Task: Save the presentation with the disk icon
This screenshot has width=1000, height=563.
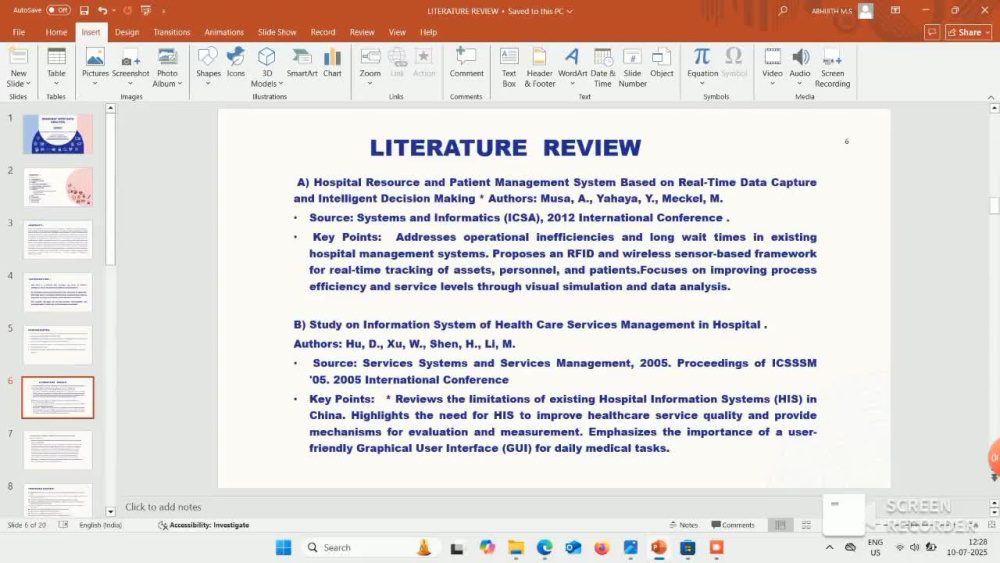Action: [x=84, y=11]
